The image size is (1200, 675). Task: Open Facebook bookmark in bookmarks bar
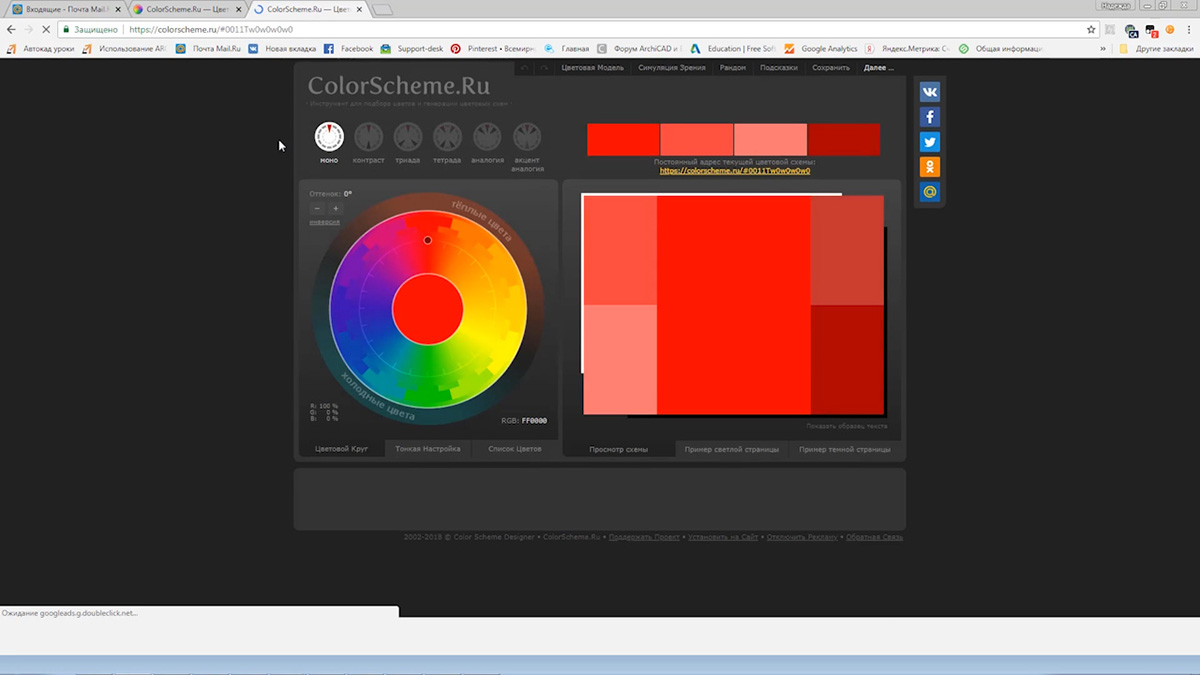pyautogui.click(x=348, y=48)
